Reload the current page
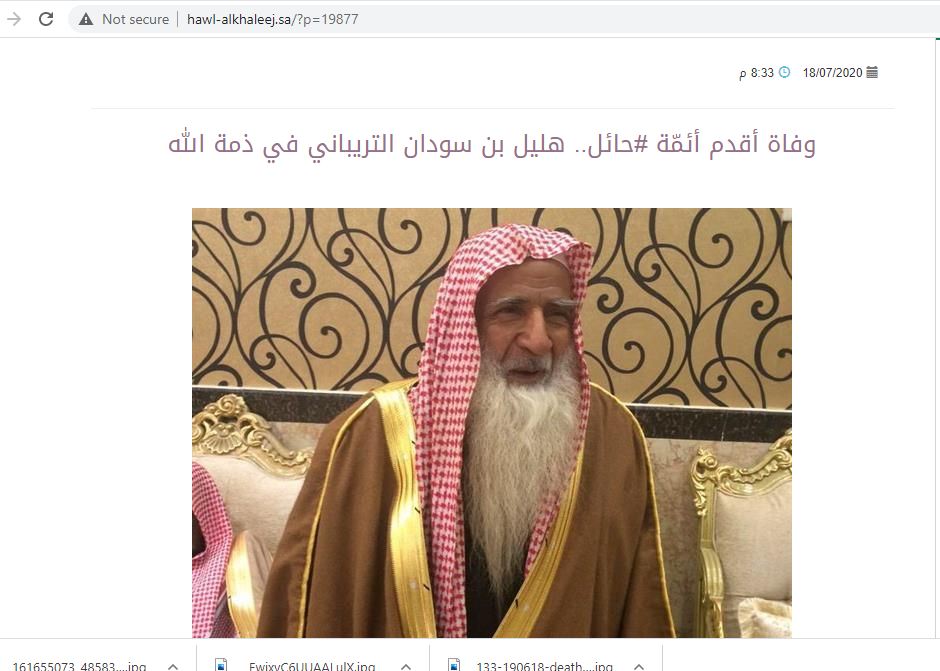 click(46, 19)
